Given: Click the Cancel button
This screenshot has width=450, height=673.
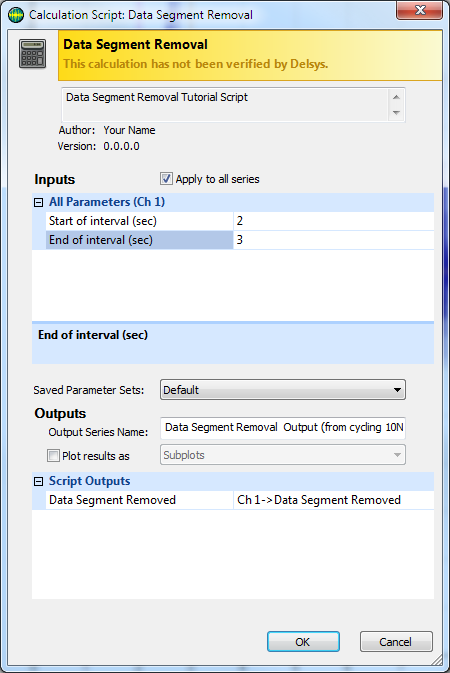Looking at the screenshot, I should 396,642.
